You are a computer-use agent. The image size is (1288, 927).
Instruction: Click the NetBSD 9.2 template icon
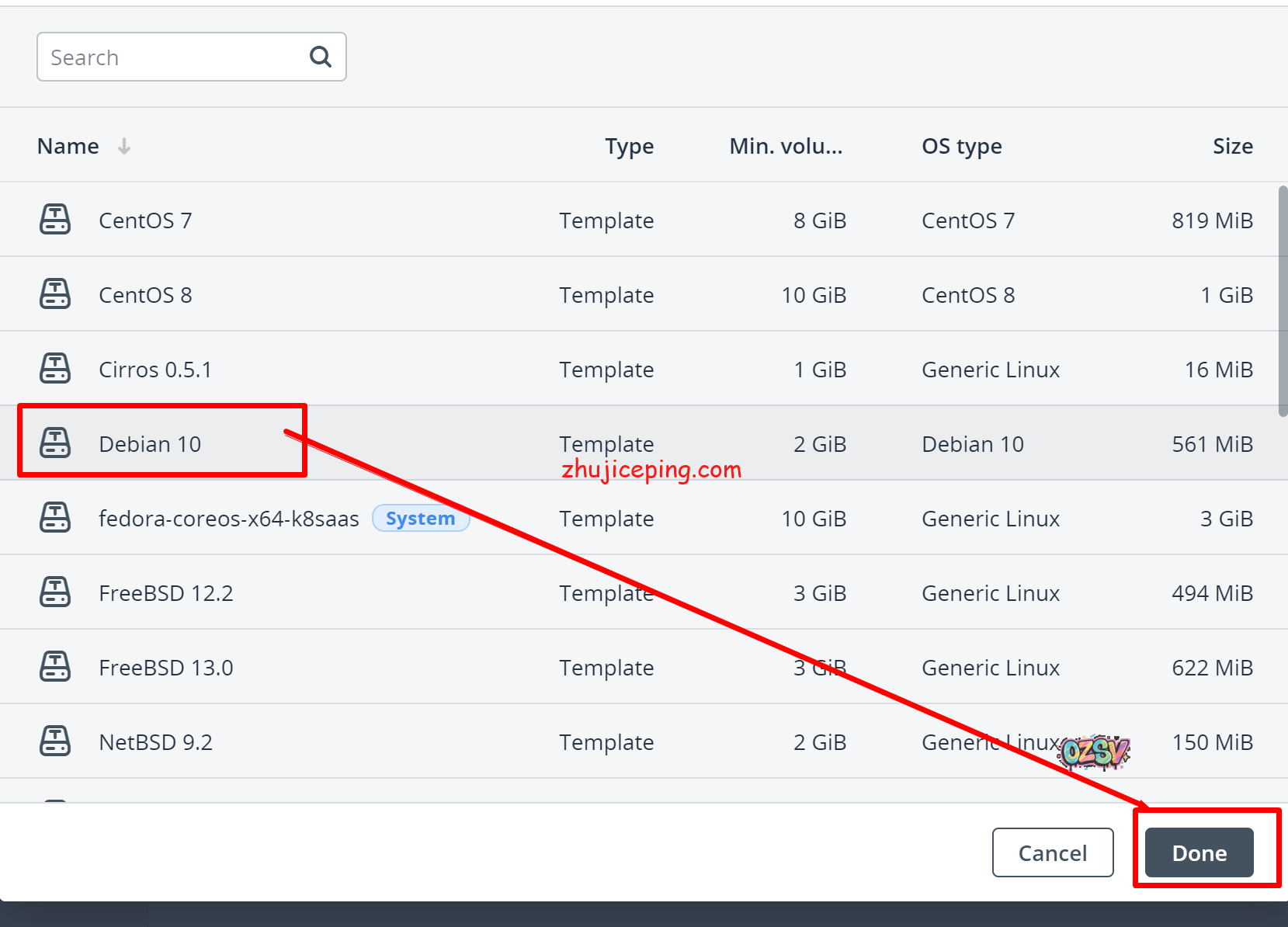point(55,741)
